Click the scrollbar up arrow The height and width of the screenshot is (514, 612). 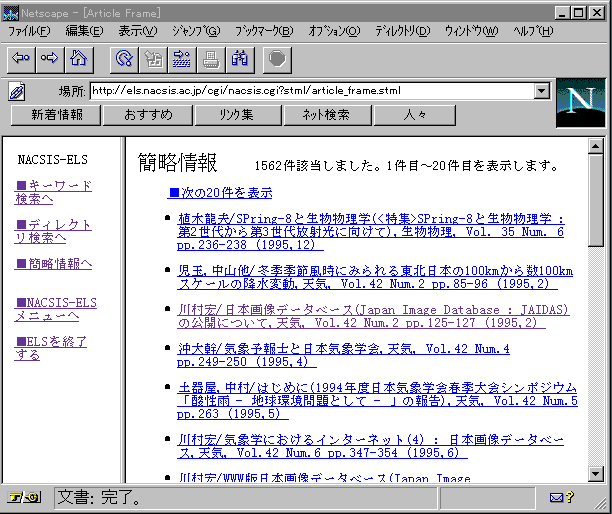[596, 147]
